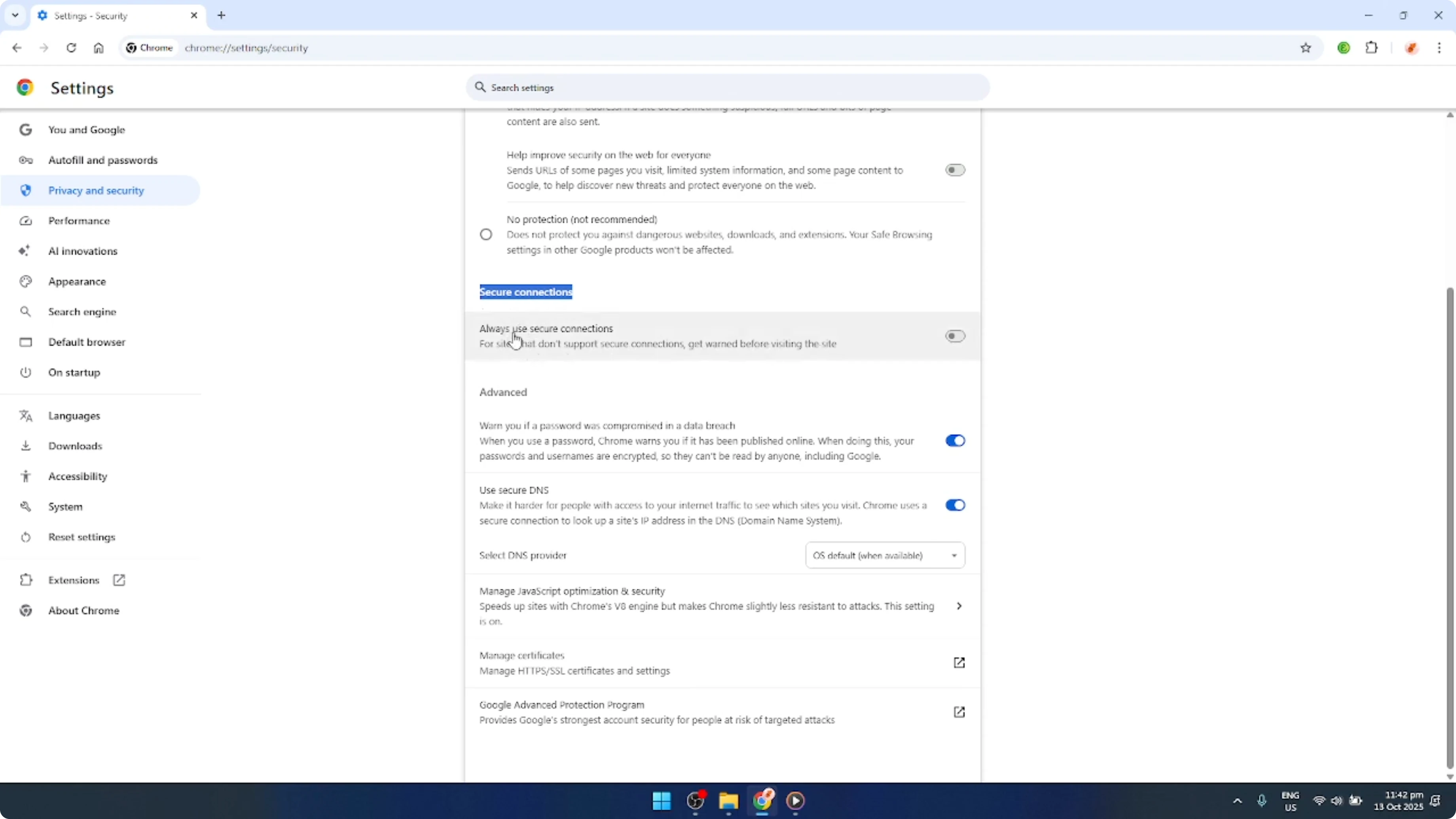Select the AI innovations section

pos(83,251)
